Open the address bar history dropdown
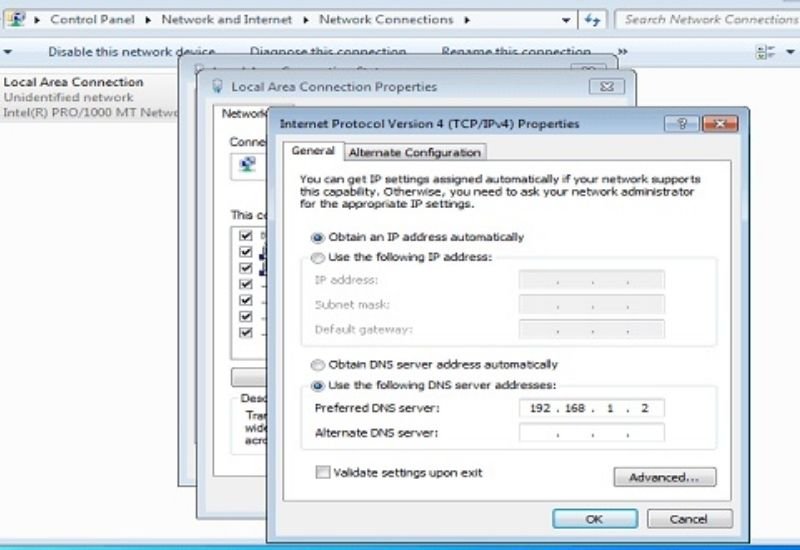Screen dimensions: 800x550 point(566,20)
